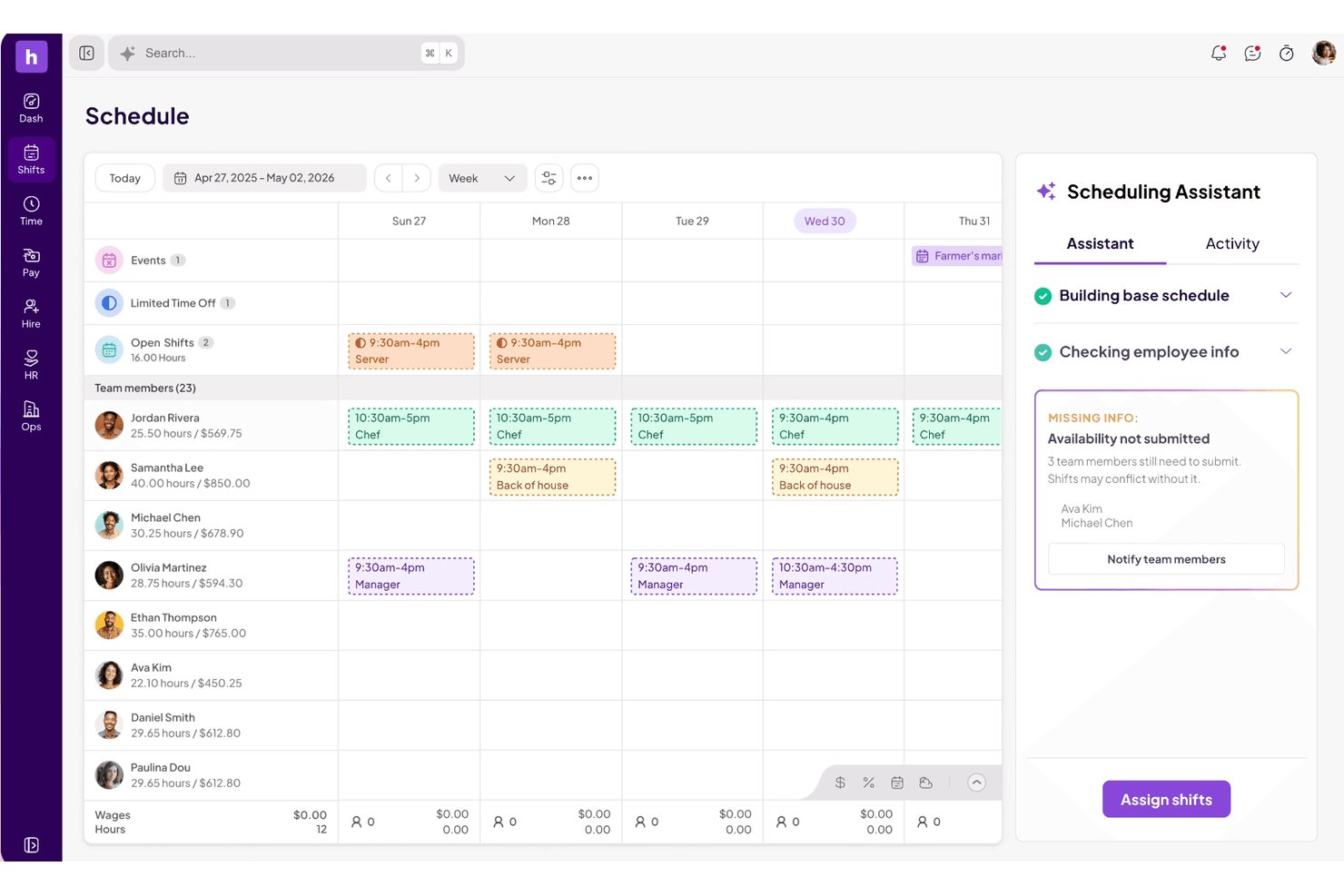The width and height of the screenshot is (1344, 896).
Task: Open Olivia Martinez's 10:30am-4:30pm Manager shift
Action: (x=835, y=576)
